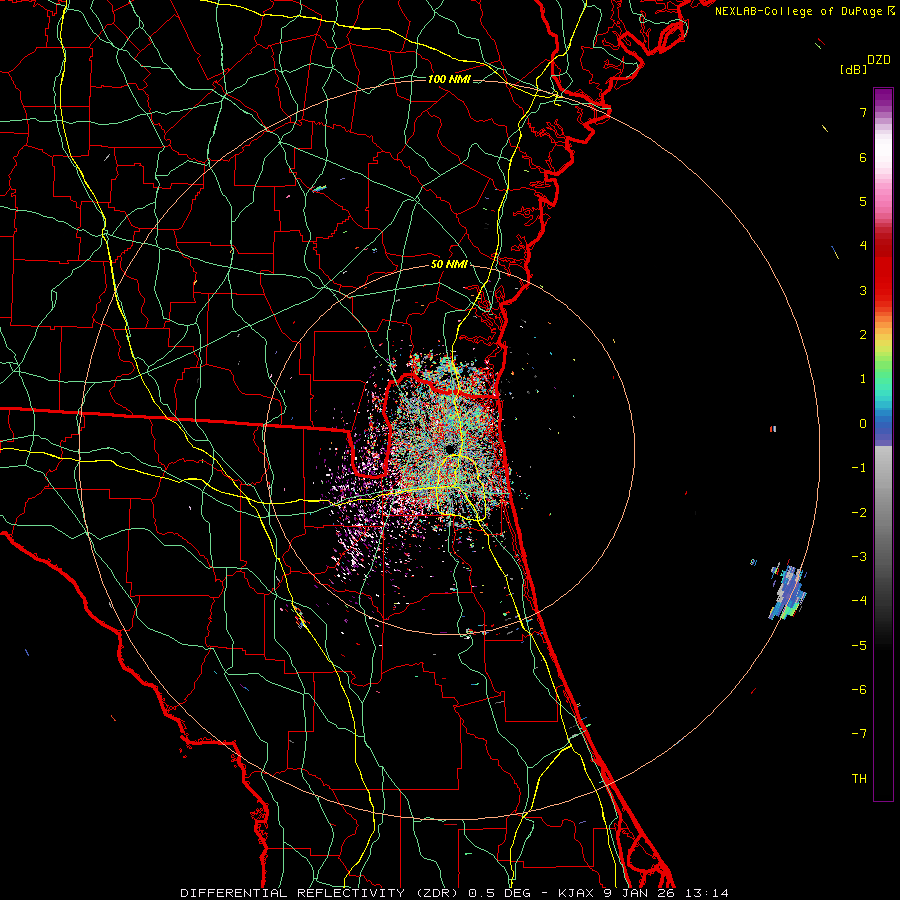Click the 6 value on the color scale
This screenshot has height=900, width=900.
pos(863,157)
